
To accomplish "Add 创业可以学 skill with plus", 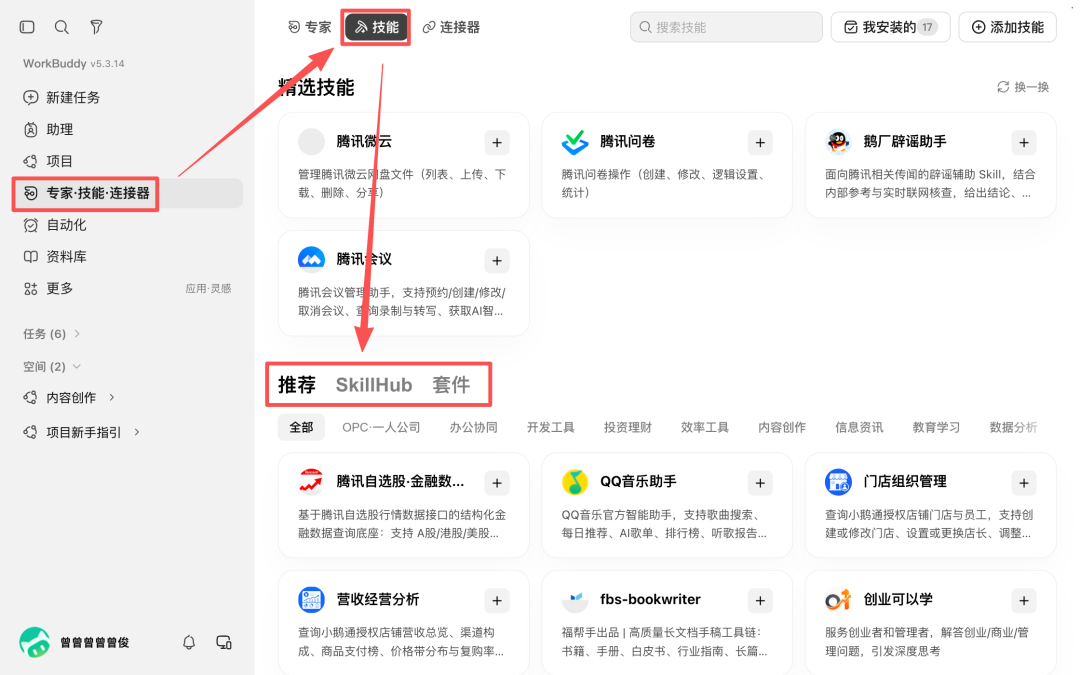I will (x=1024, y=601).
